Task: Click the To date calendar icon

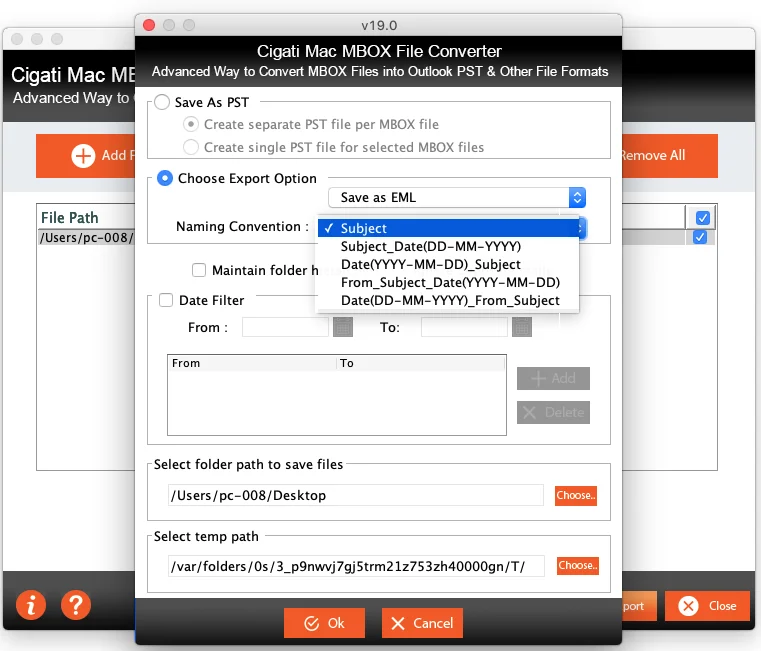Action: [x=522, y=327]
